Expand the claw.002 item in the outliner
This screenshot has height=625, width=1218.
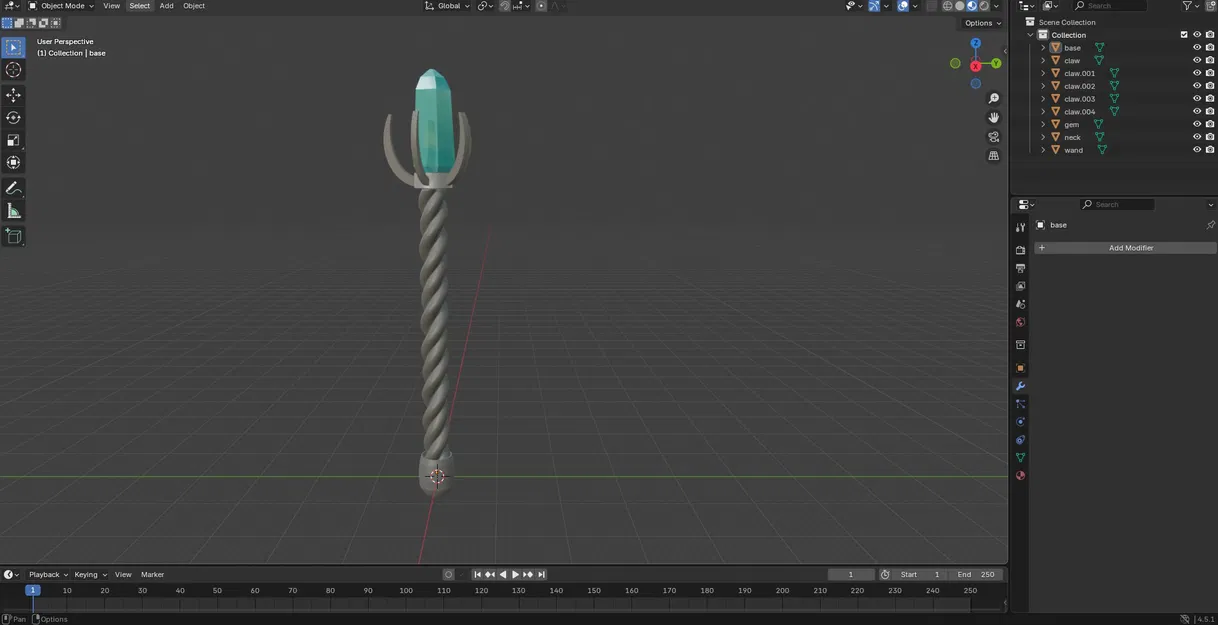[x=1043, y=85]
